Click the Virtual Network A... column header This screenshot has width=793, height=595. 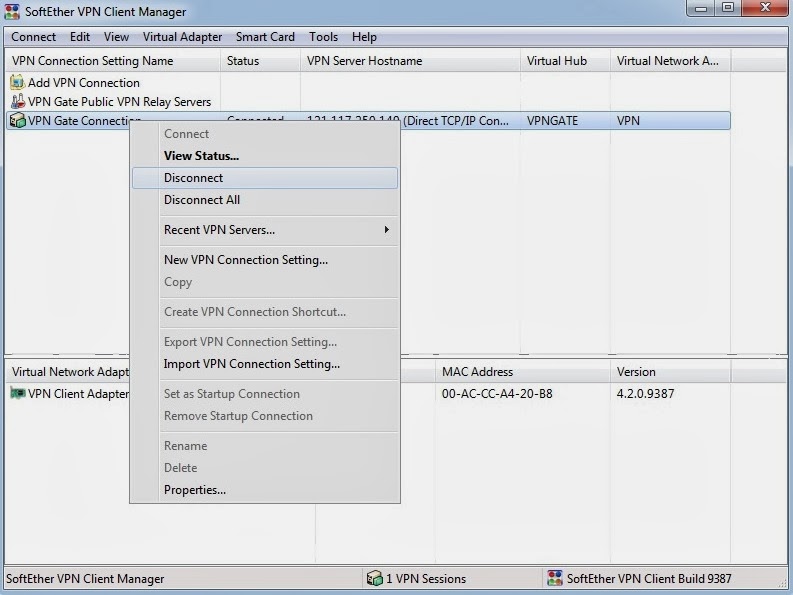tap(671, 61)
